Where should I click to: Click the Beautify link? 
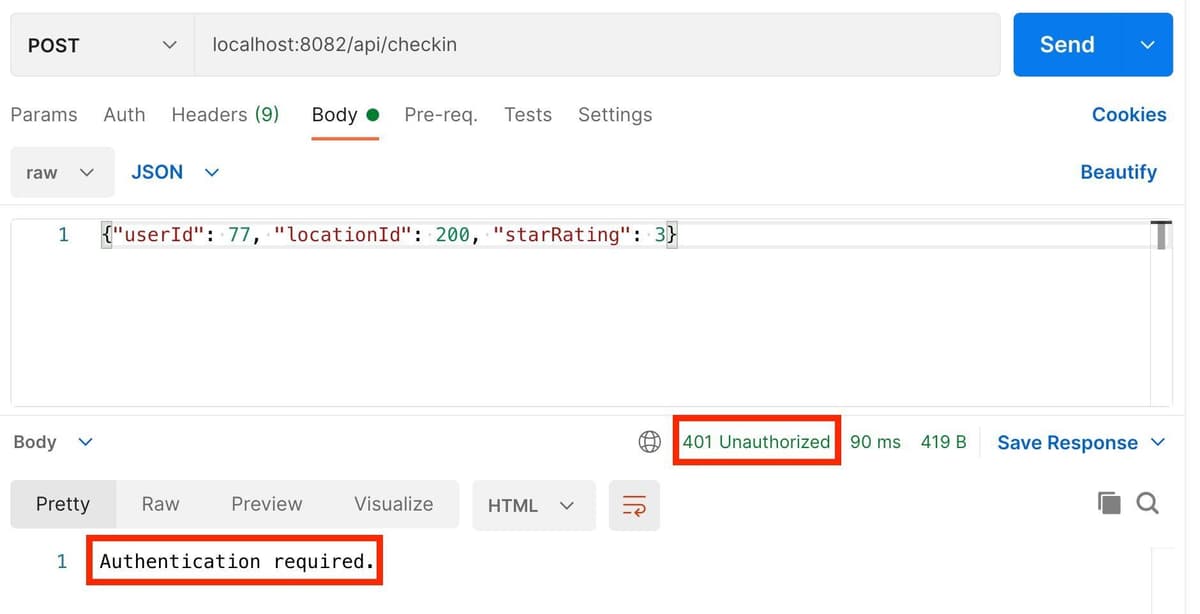[1118, 172]
